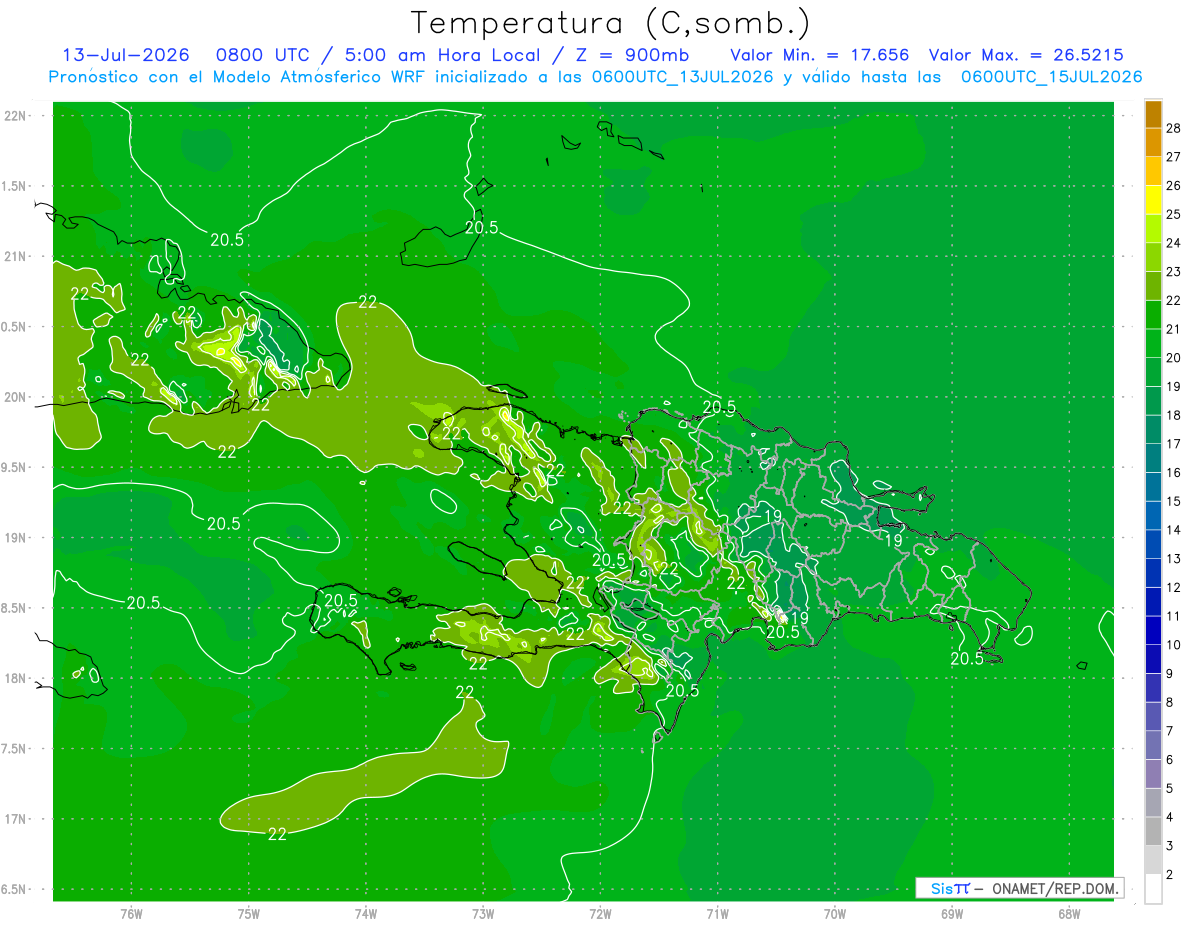Click the title 'Temperatura (C,somb.)'
The image size is (1200, 927).
[x=611, y=23]
